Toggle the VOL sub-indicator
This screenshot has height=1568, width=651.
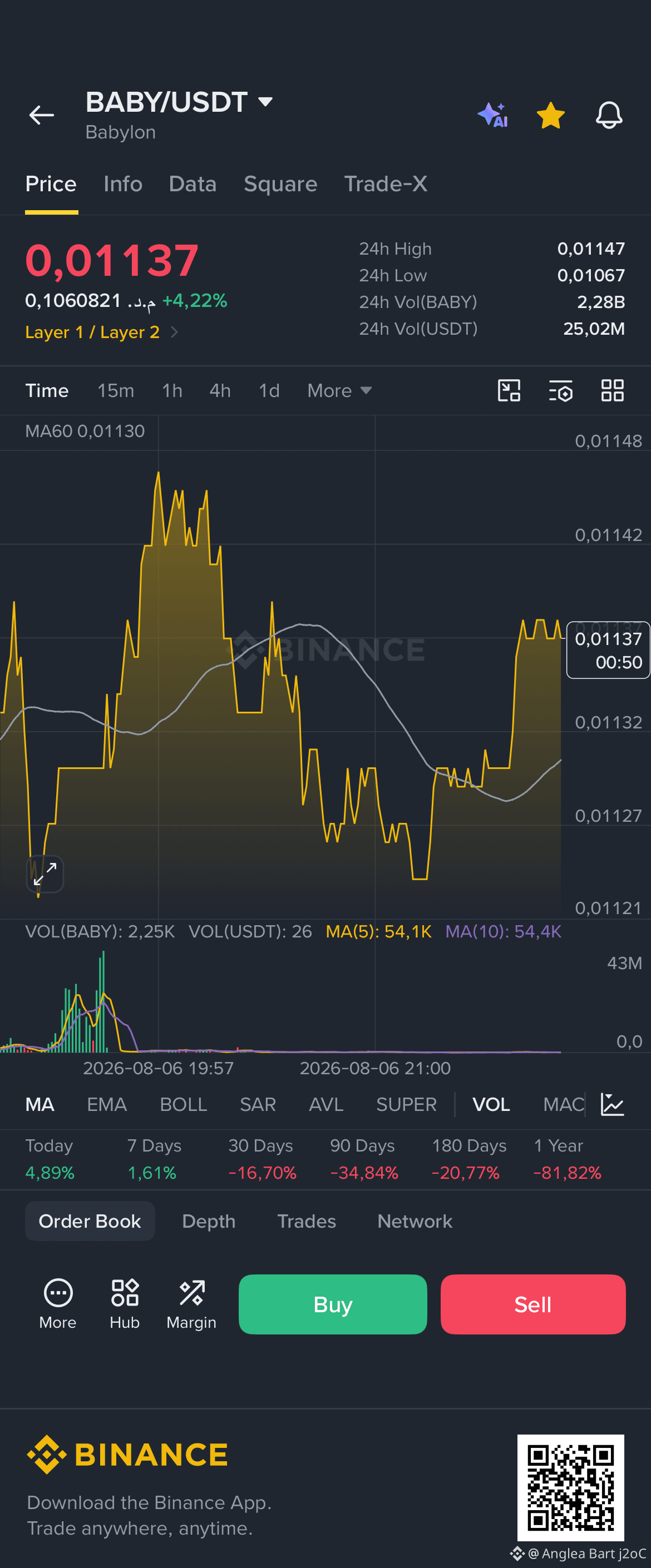click(x=491, y=1104)
